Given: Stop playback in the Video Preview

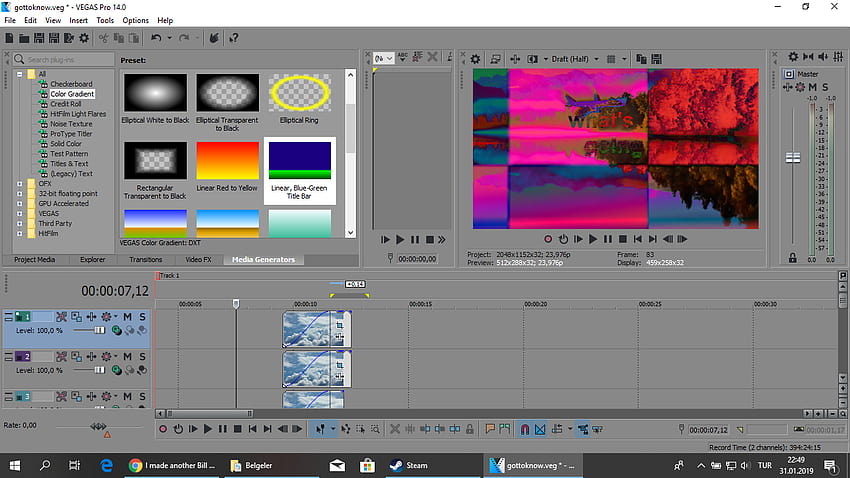Looking at the screenshot, I should [x=623, y=239].
